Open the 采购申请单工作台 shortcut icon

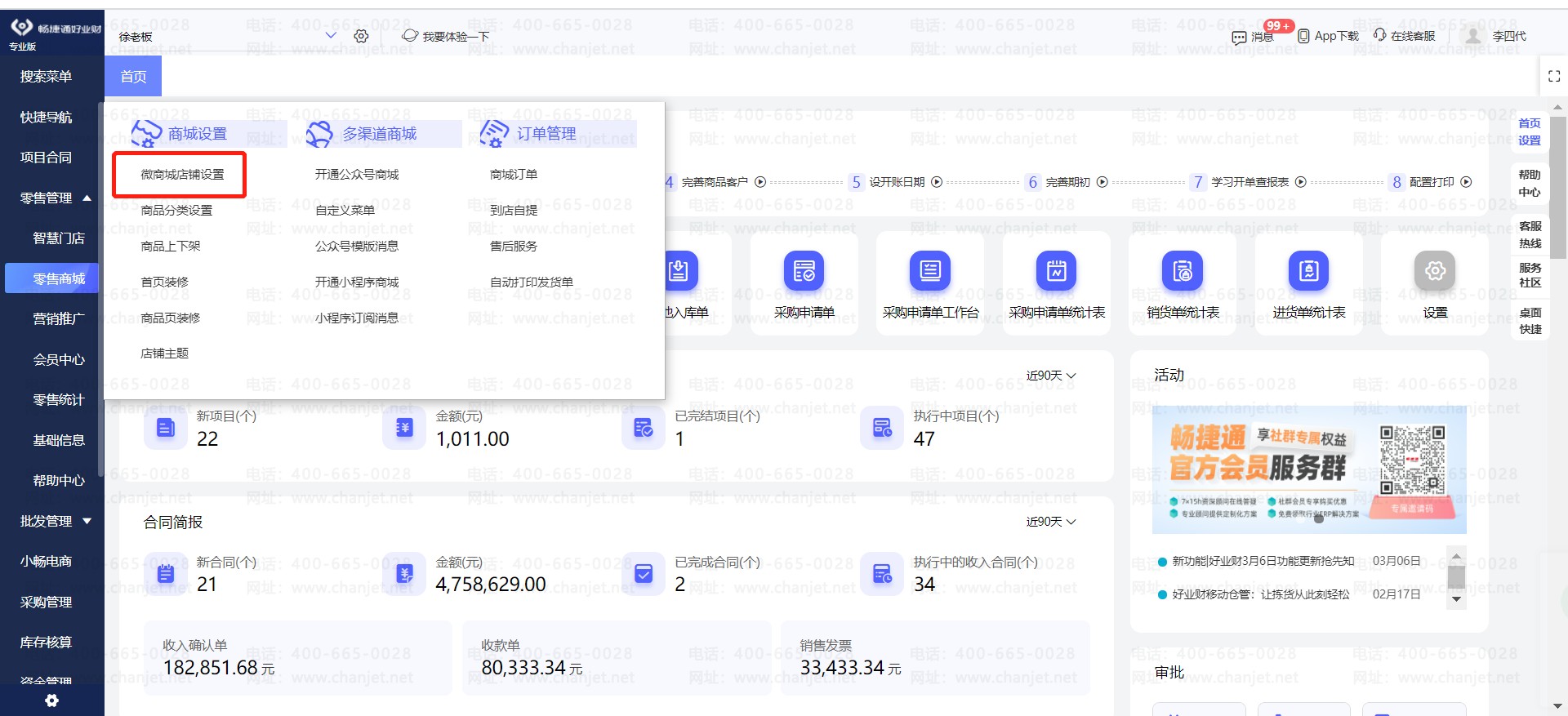tap(930, 271)
